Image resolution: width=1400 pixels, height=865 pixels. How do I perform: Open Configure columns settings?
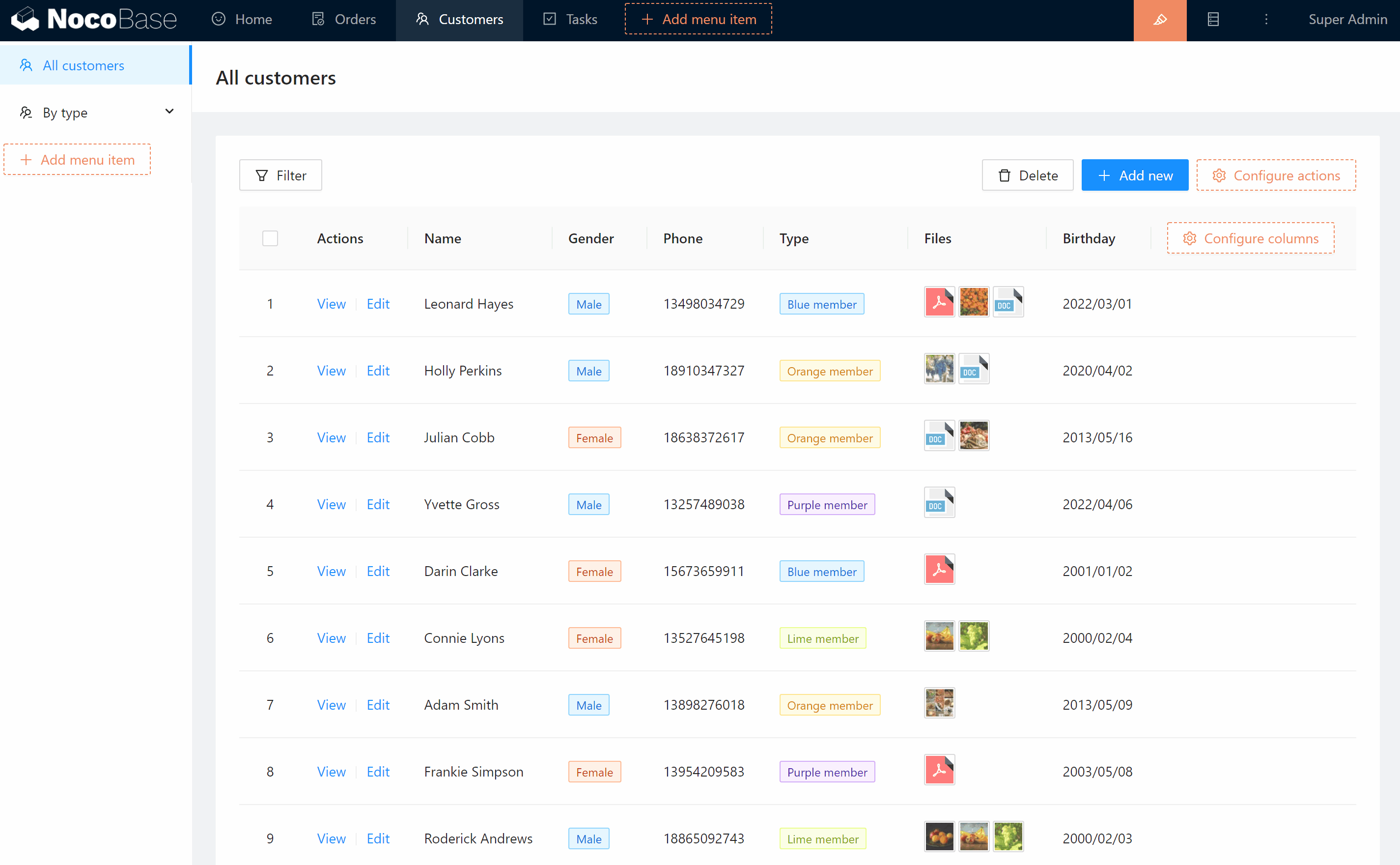[x=1250, y=238]
